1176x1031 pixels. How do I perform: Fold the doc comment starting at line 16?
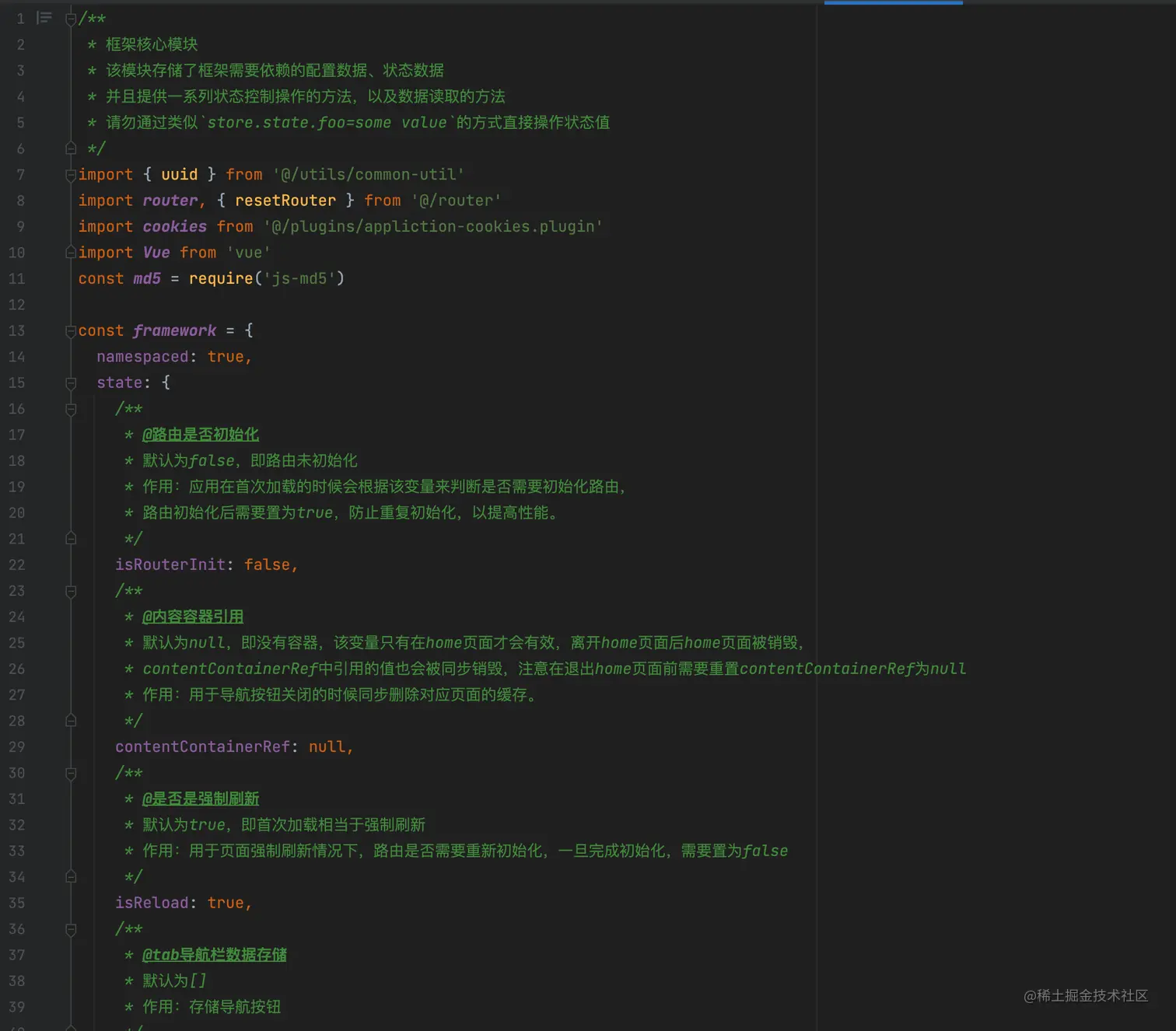click(x=71, y=409)
